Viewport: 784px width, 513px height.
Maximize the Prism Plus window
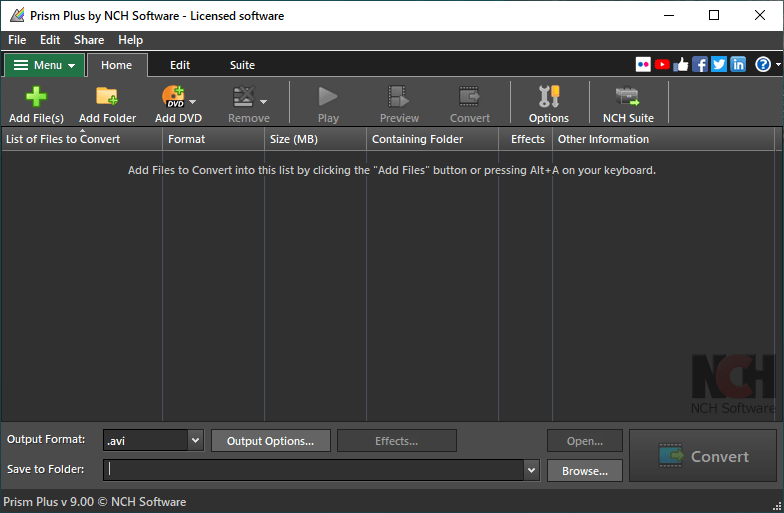pyautogui.click(x=714, y=16)
